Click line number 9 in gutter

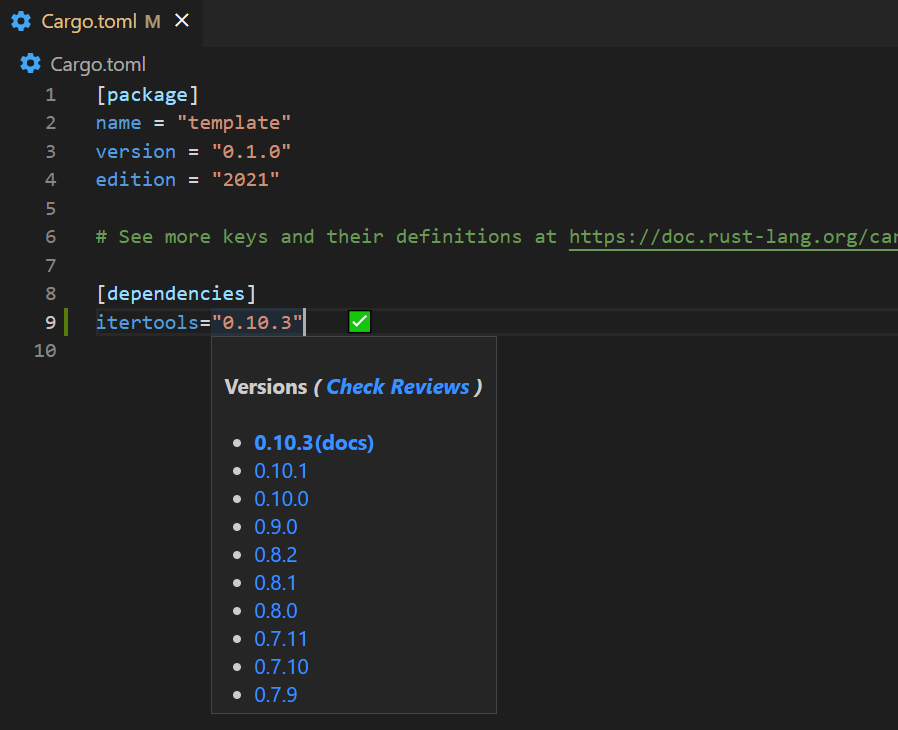click(x=50, y=322)
